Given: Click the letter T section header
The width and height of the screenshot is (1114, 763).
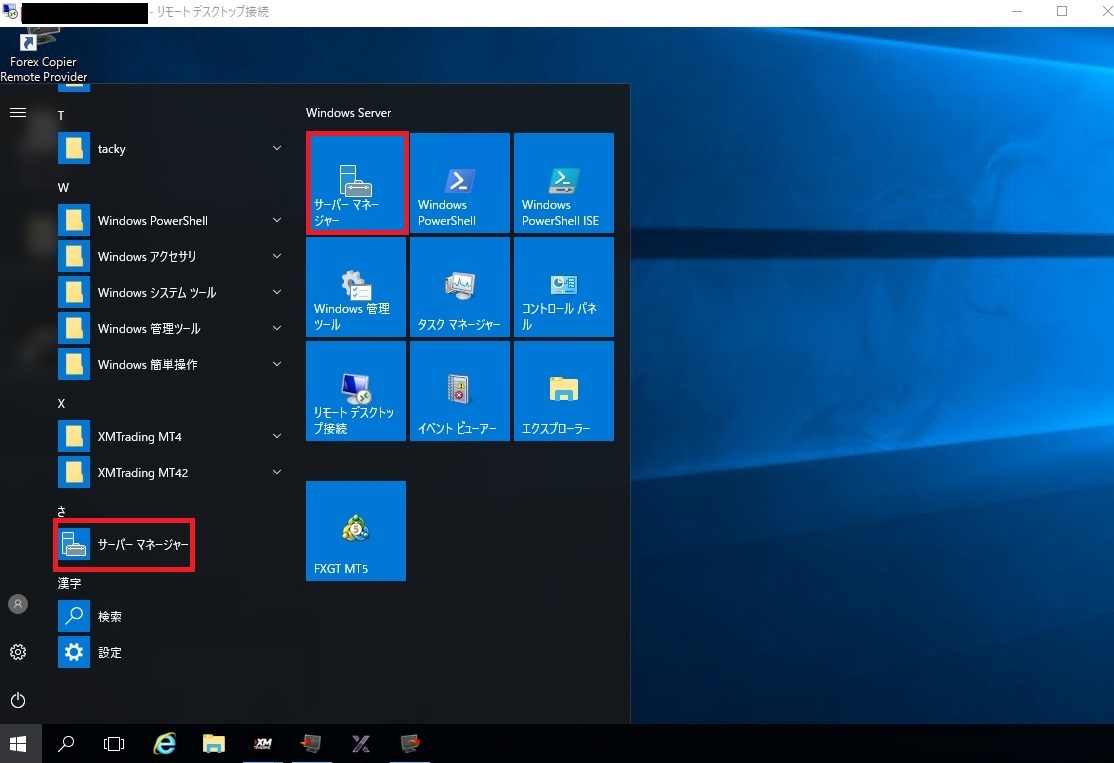Looking at the screenshot, I should coord(61,116).
